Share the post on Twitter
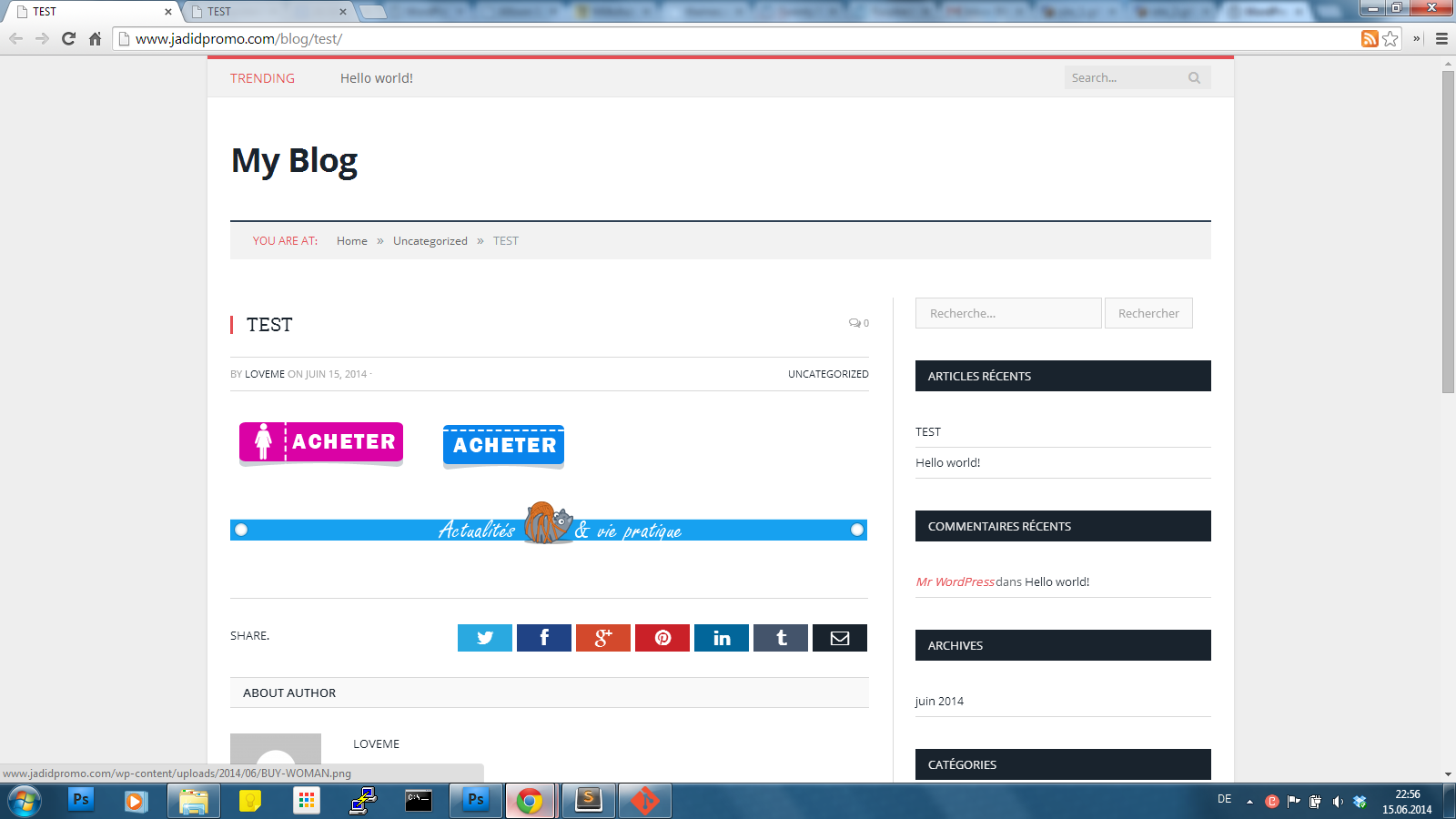Image resolution: width=1456 pixels, height=819 pixels. coord(484,638)
